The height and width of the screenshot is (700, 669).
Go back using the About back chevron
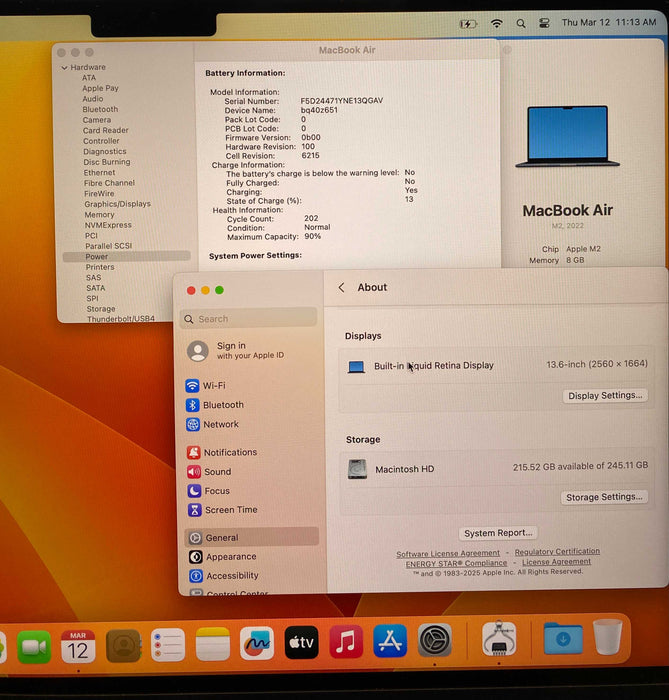(341, 288)
